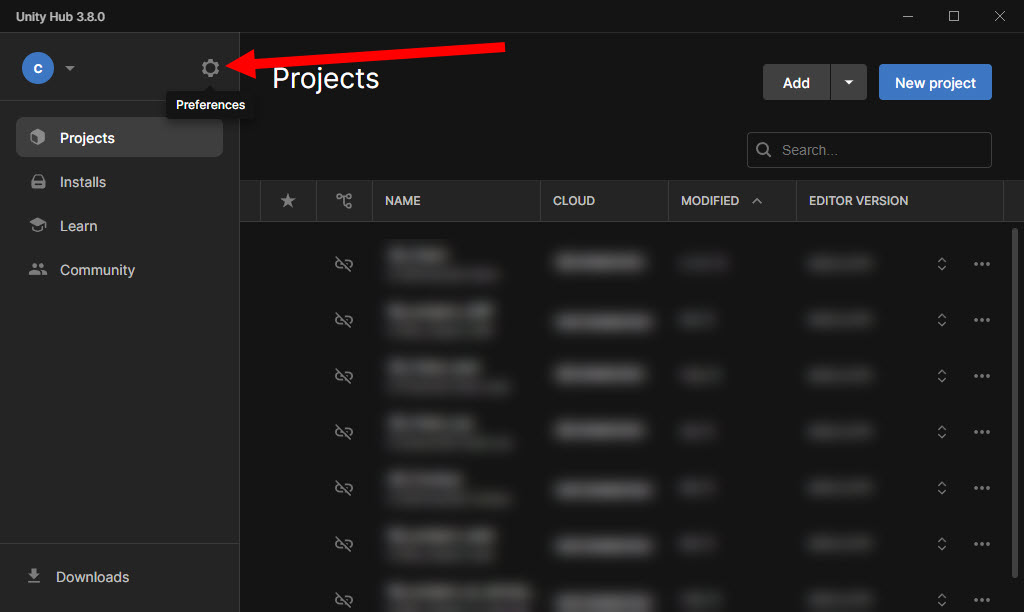Click unlinked cloud icon on third project row
The width and height of the screenshot is (1024, 612).
tap(344, 376)
